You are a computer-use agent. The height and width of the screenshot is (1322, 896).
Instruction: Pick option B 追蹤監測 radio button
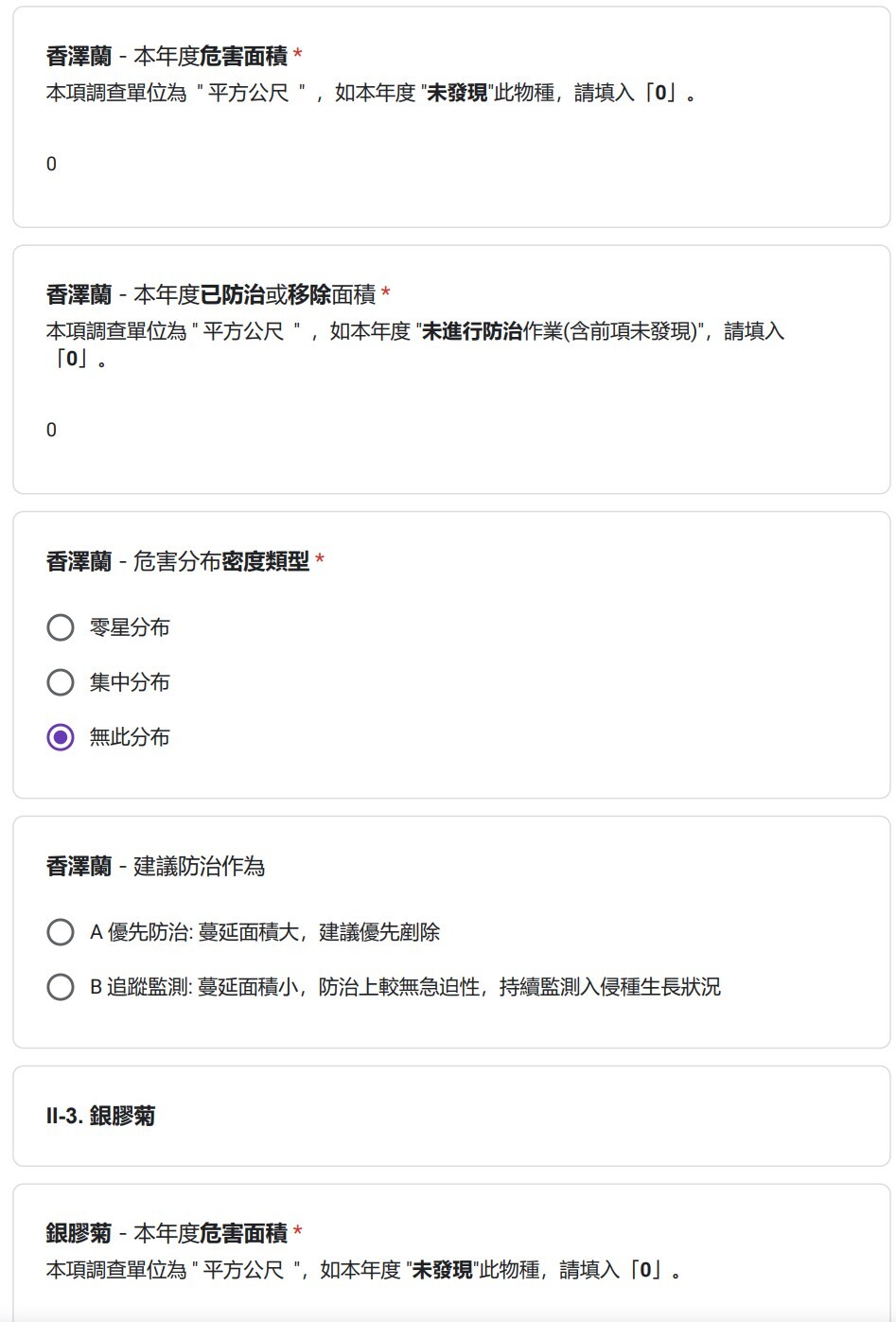61,987
